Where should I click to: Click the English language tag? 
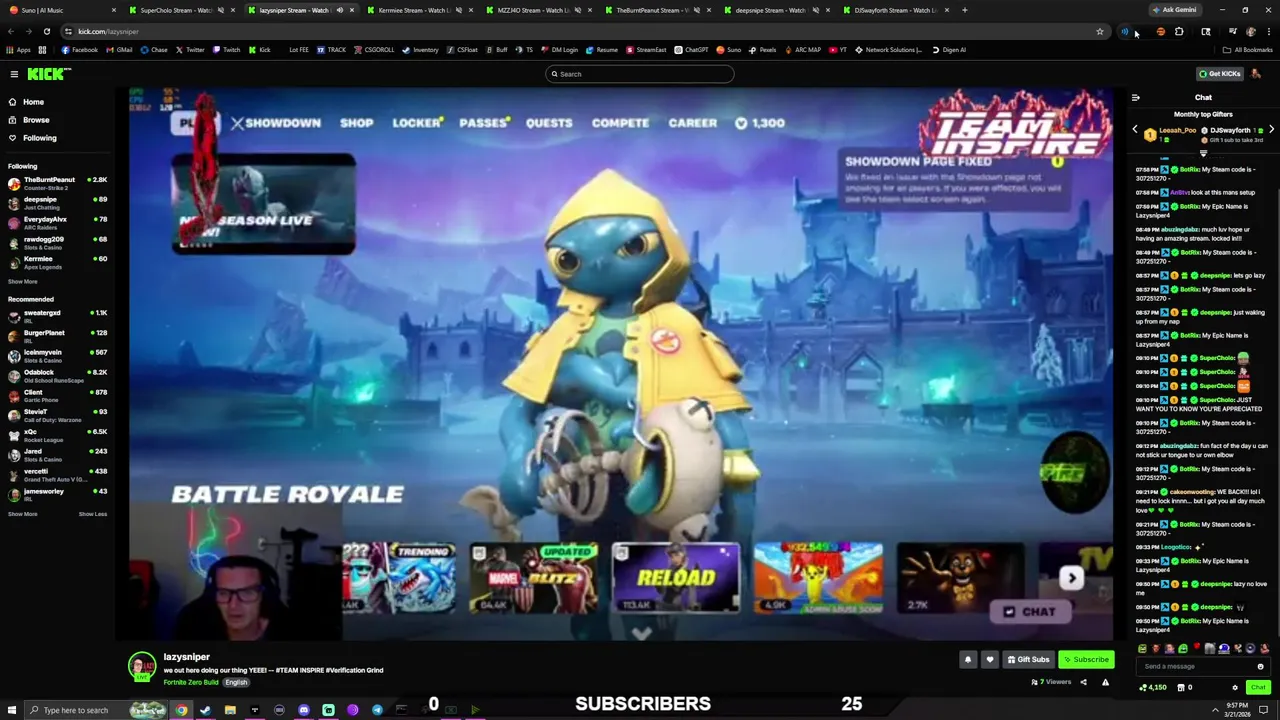click(x=236, y=682)
